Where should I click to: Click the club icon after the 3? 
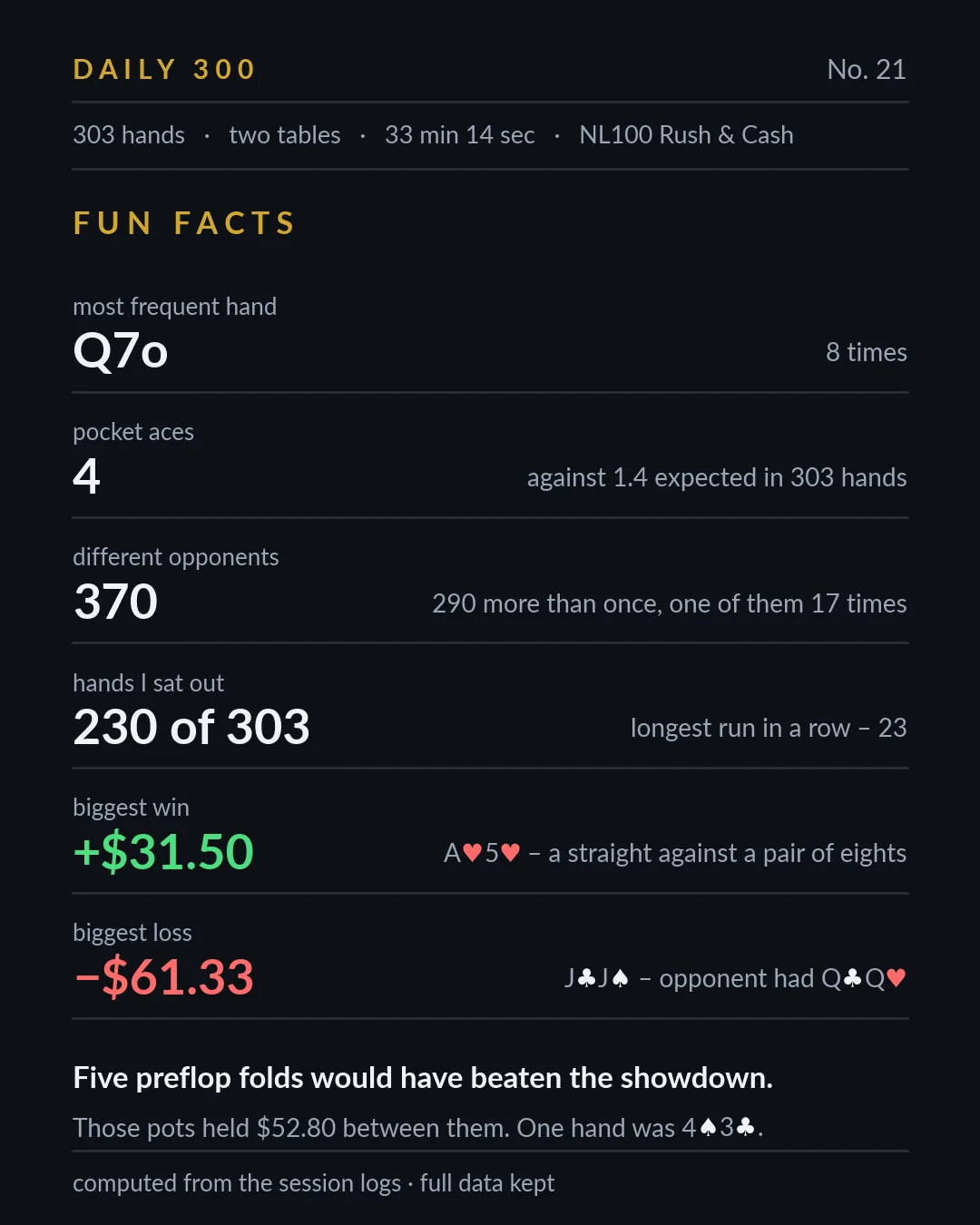click(x=745, y=1128)
